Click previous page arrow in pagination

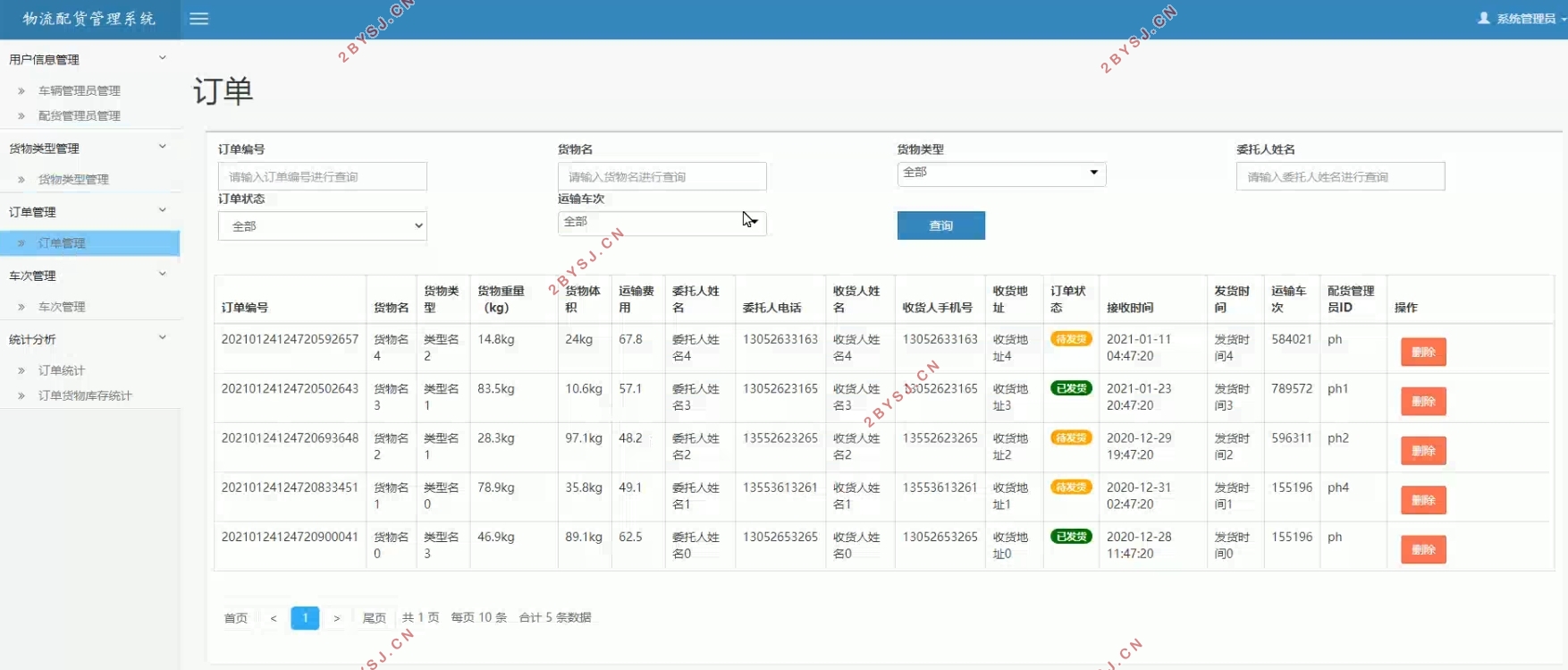click(x=274, y=617)
